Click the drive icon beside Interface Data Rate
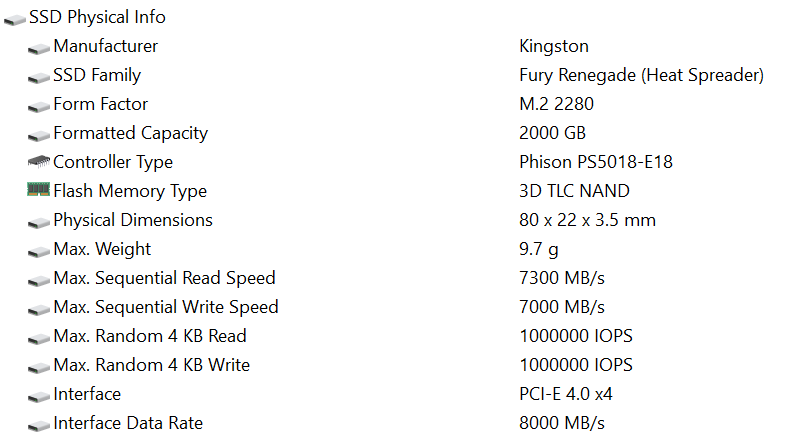Viewport: 790px width, 445px height. [39, 424]
